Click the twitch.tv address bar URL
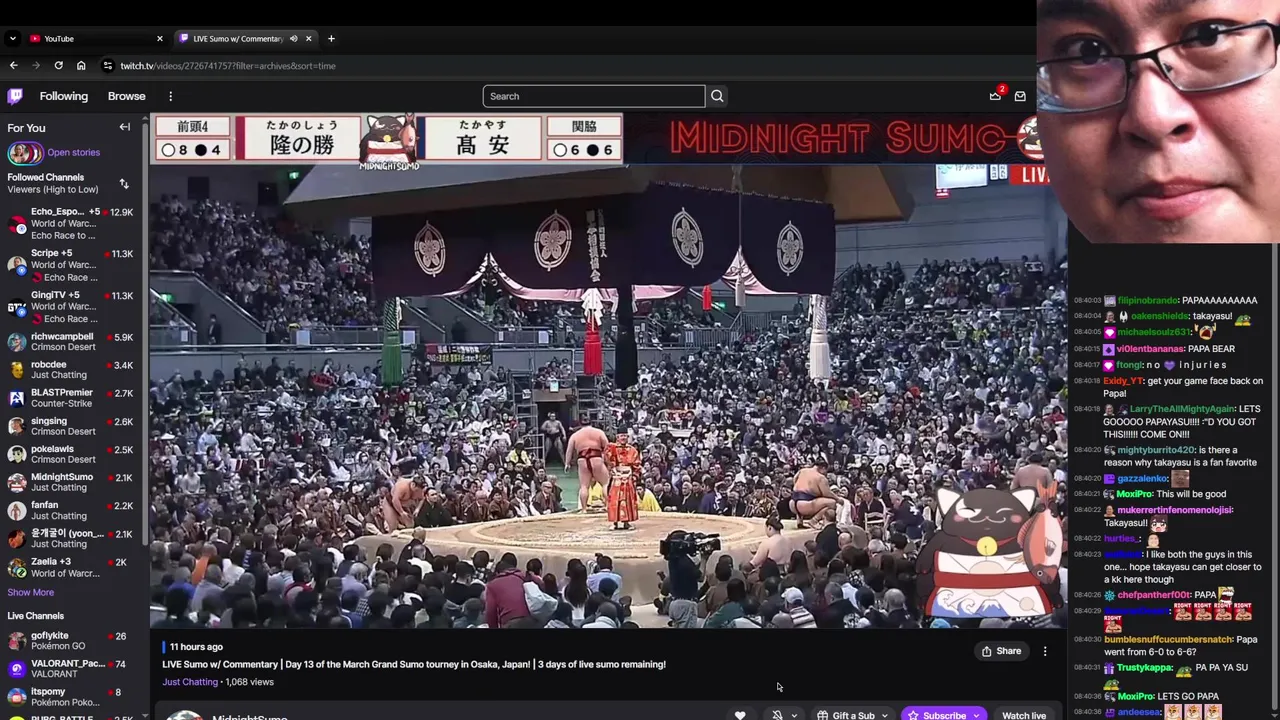This screenshot has width=1280, height=720. 228,65
